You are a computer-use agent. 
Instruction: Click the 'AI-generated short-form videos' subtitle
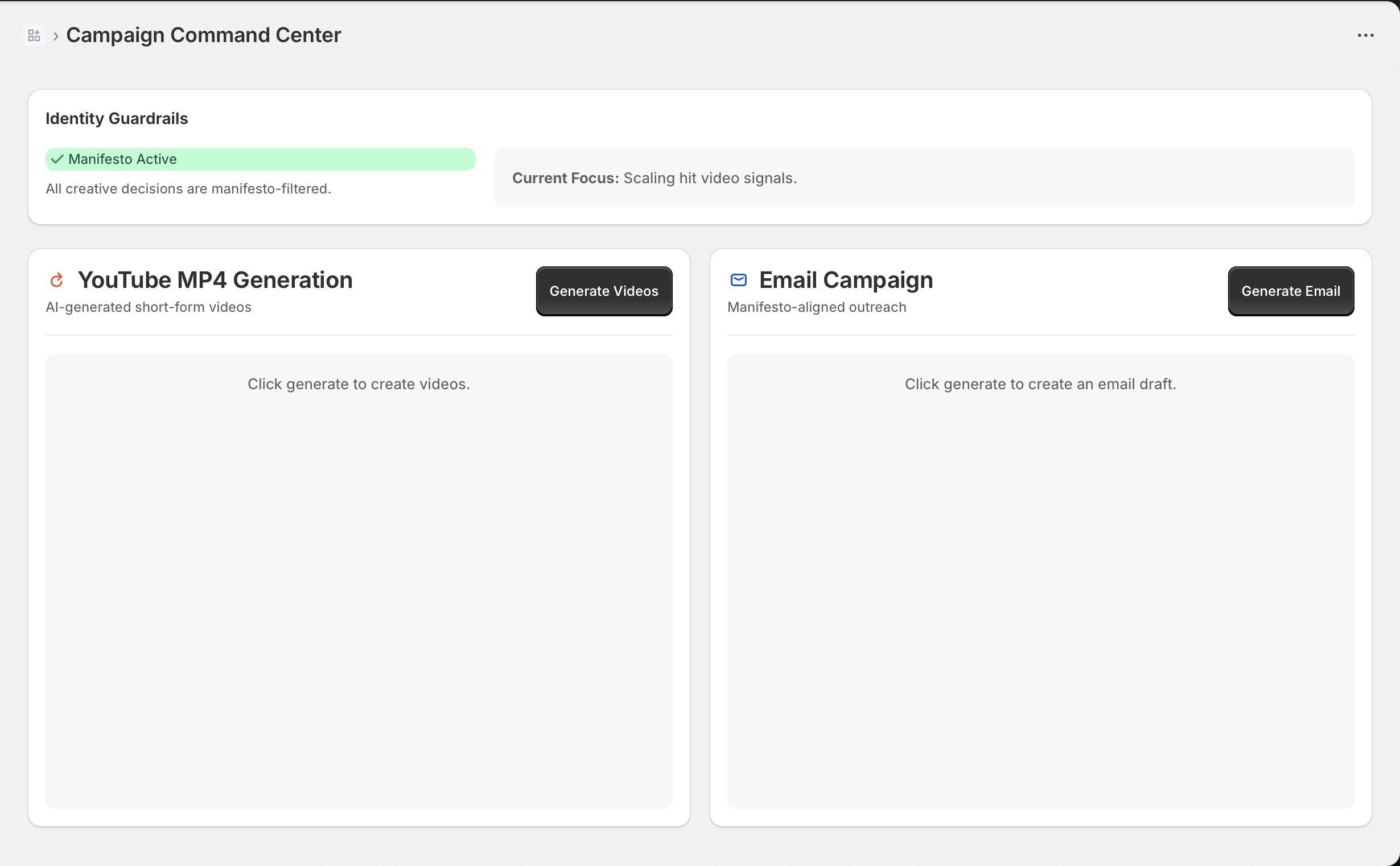[149, 308]
